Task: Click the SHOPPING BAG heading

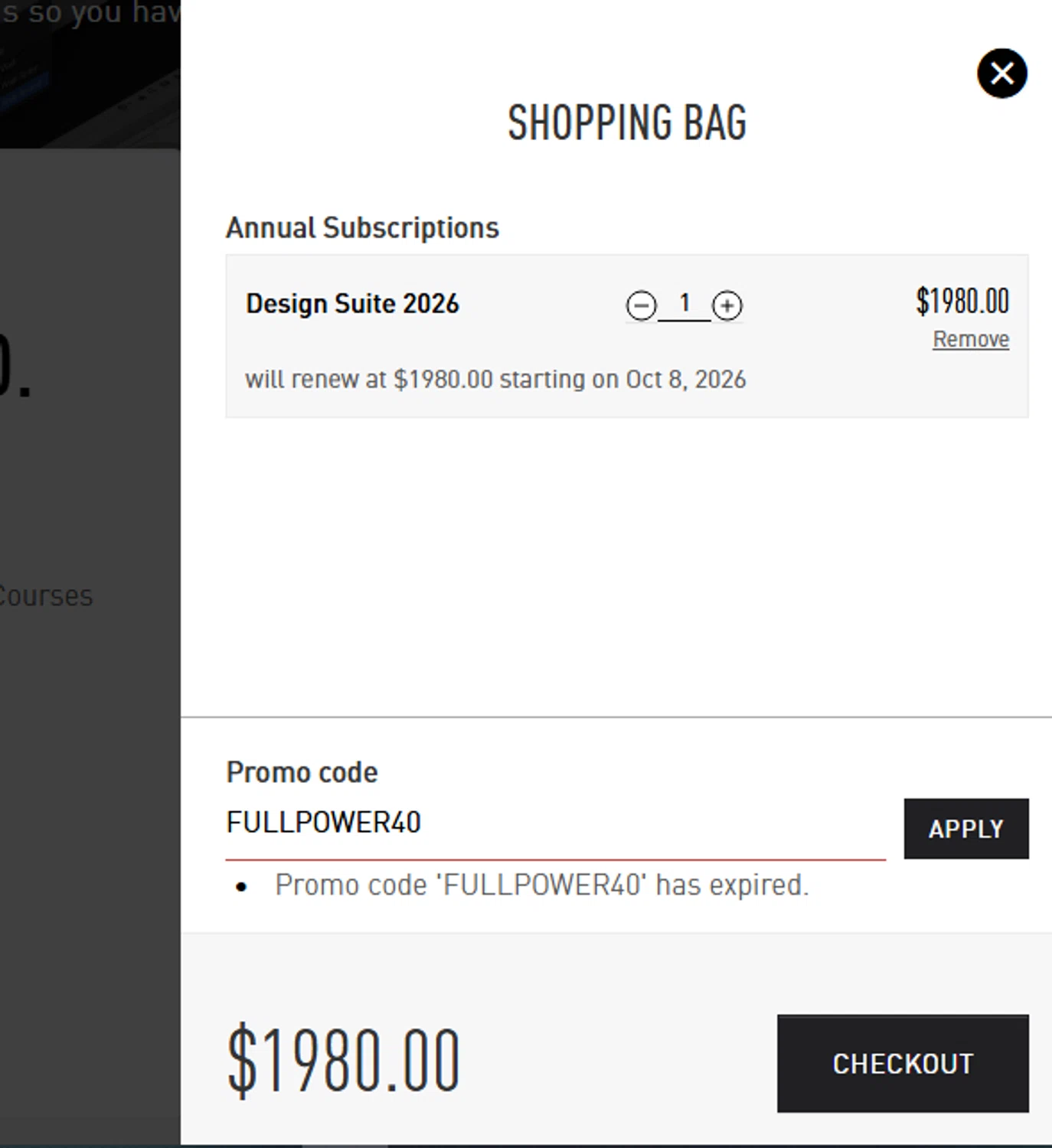Action: coord(626,122)
